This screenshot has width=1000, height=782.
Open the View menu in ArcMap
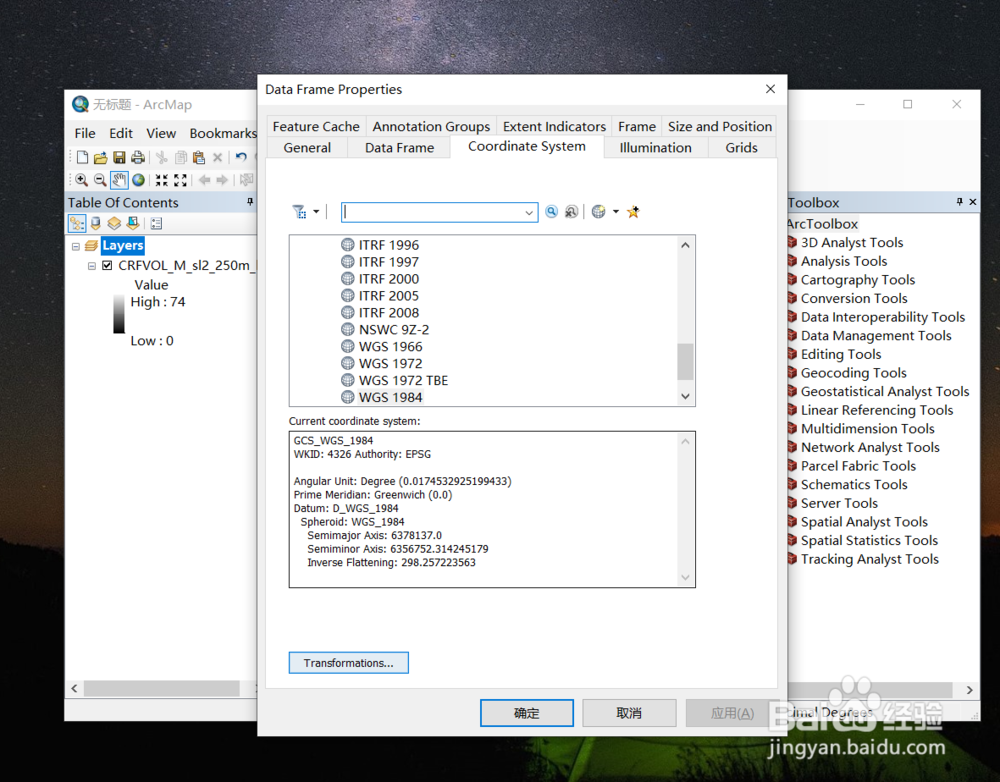[x=161, y=133]
